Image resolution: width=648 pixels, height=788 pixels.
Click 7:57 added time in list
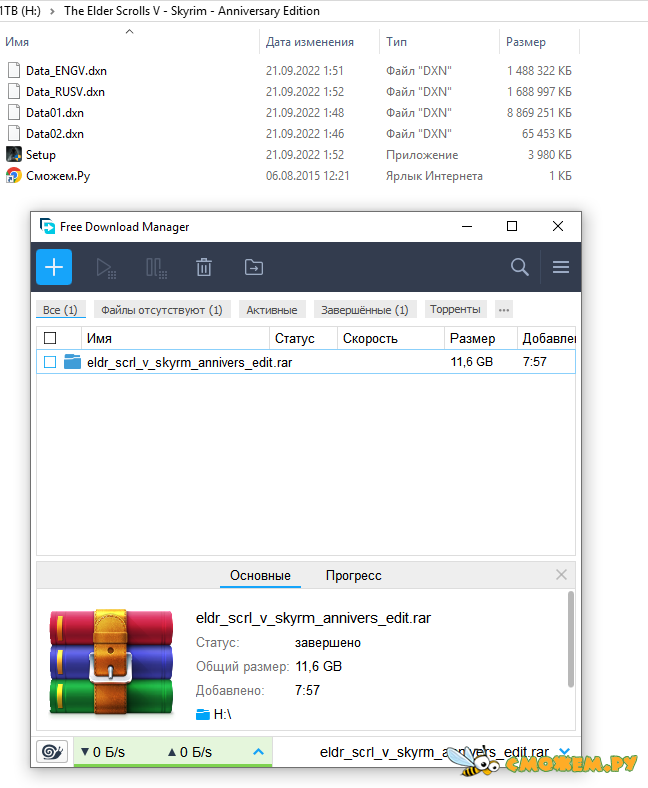[x=534, y=362]
